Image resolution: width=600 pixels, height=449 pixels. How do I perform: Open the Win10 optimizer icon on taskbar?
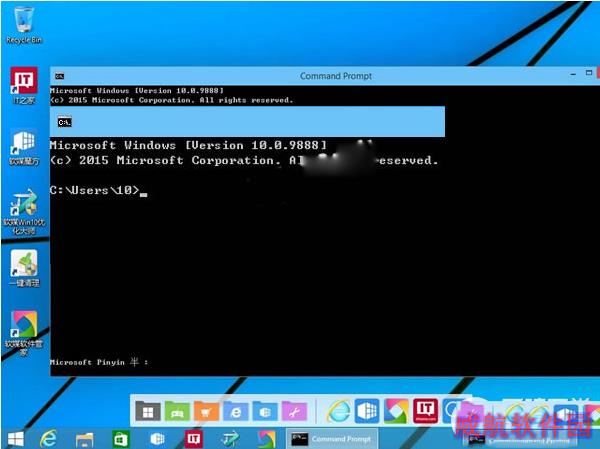click(x=230, y=439)
